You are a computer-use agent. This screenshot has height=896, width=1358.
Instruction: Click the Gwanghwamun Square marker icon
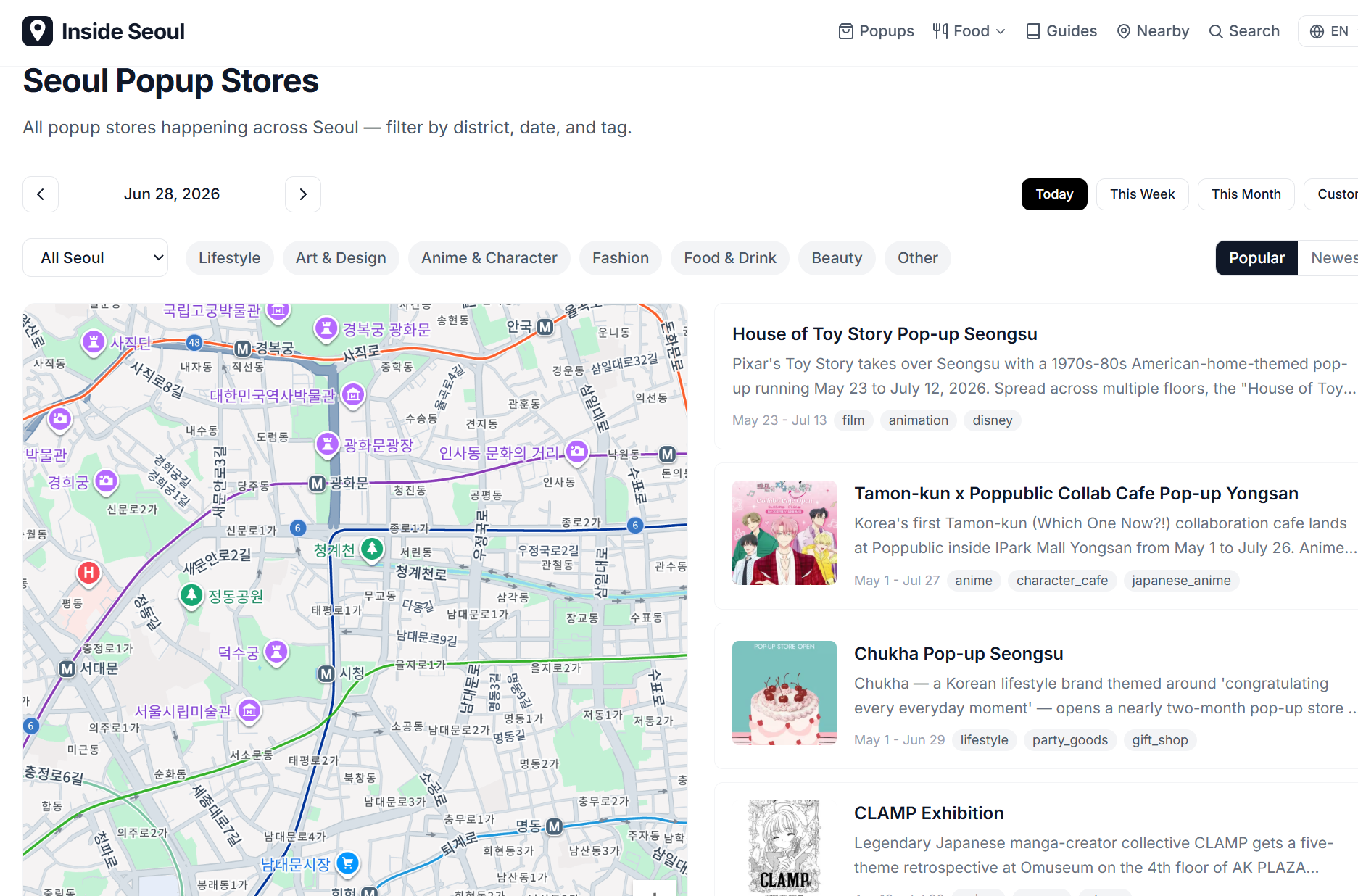coord(328,444)
